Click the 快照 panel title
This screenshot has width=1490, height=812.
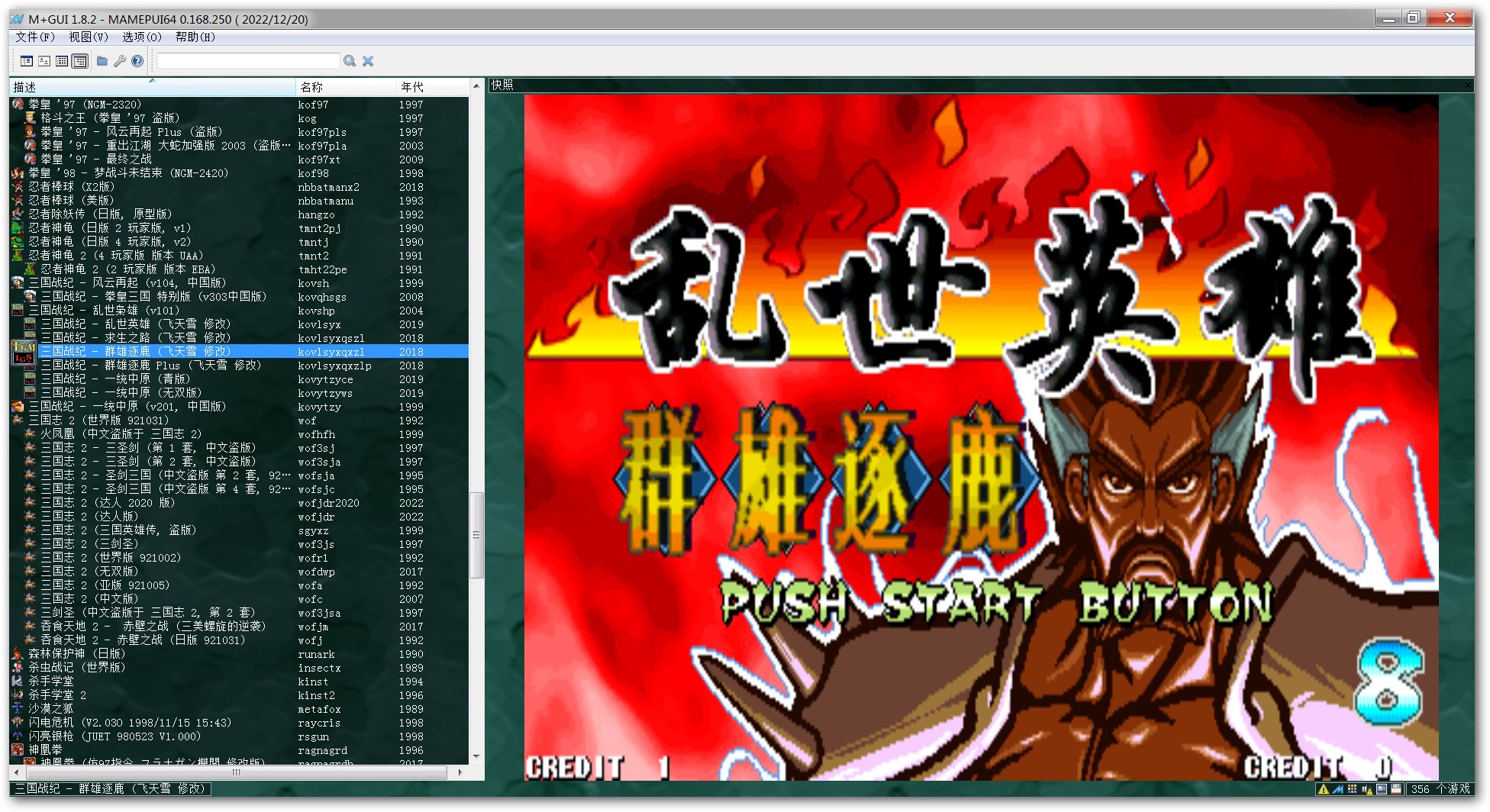pyautogui.click(x=502, y=85)
